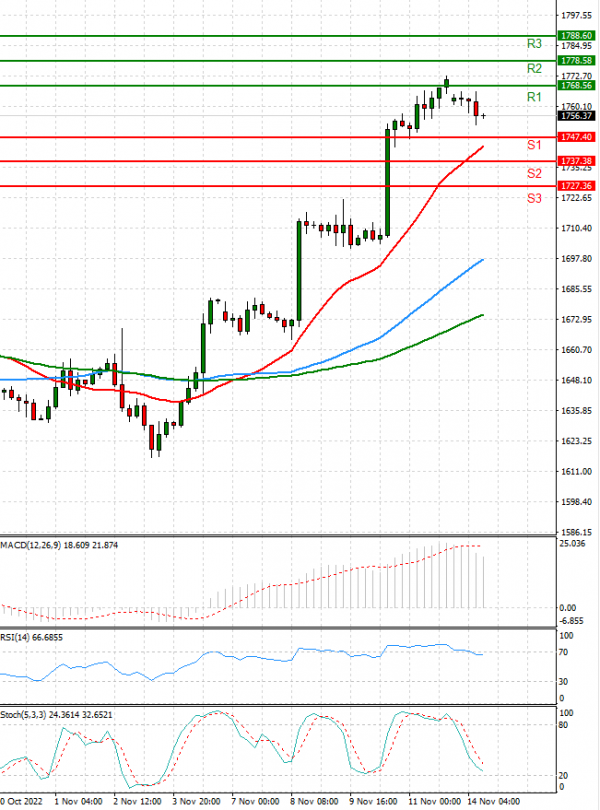600x810 pixels.
Task: Click the MACD scale value -6.855
Action: (572, 620)
